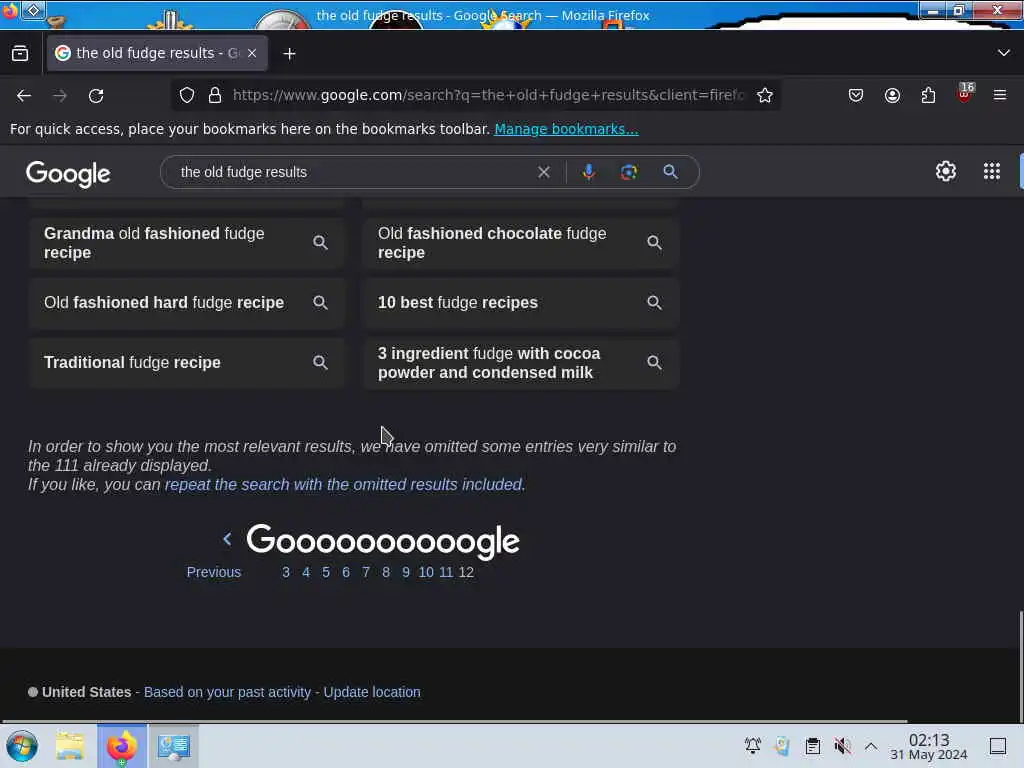Image resolution: width=1024 pixels, height=768 pixels.
Task: Open Based on your past activity link
Action: point(227,692)
